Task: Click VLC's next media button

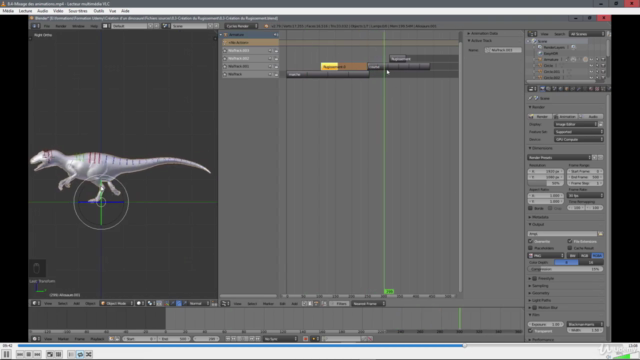Action: pyautogui.click(x=37, y=354)
